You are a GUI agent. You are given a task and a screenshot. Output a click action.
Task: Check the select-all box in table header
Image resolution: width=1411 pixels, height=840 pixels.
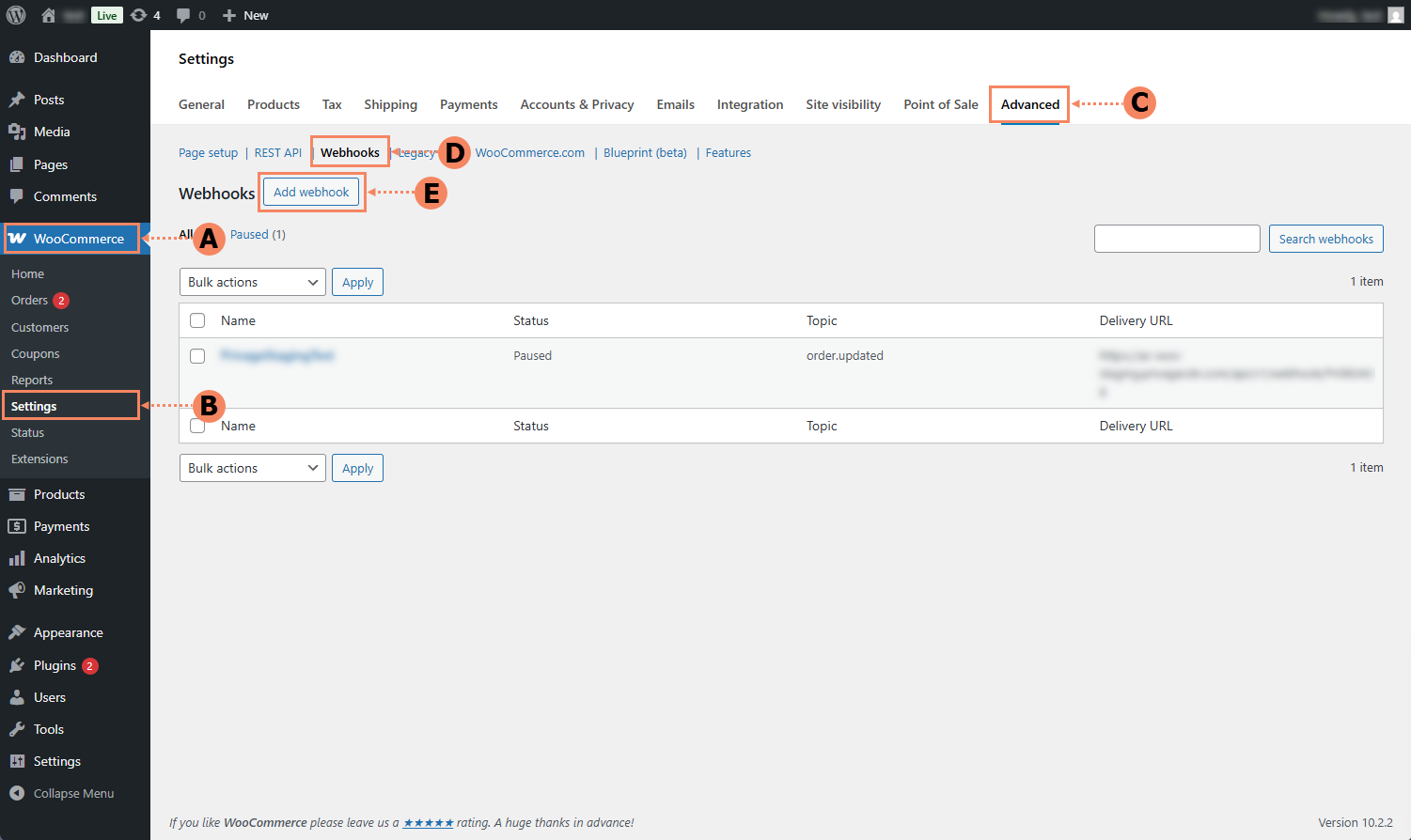[197, 320]
